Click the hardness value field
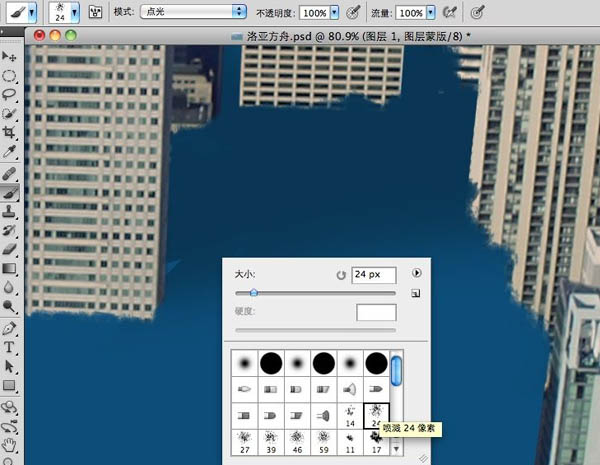This screenshot has width=600, height=465. click(x=376, y=312)
